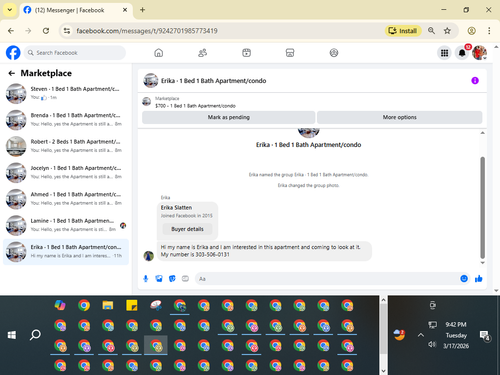This screenshot has height=375, width=500.
Task: Open the browser zoom magnifier icon
Action: (x=431, y=31)
